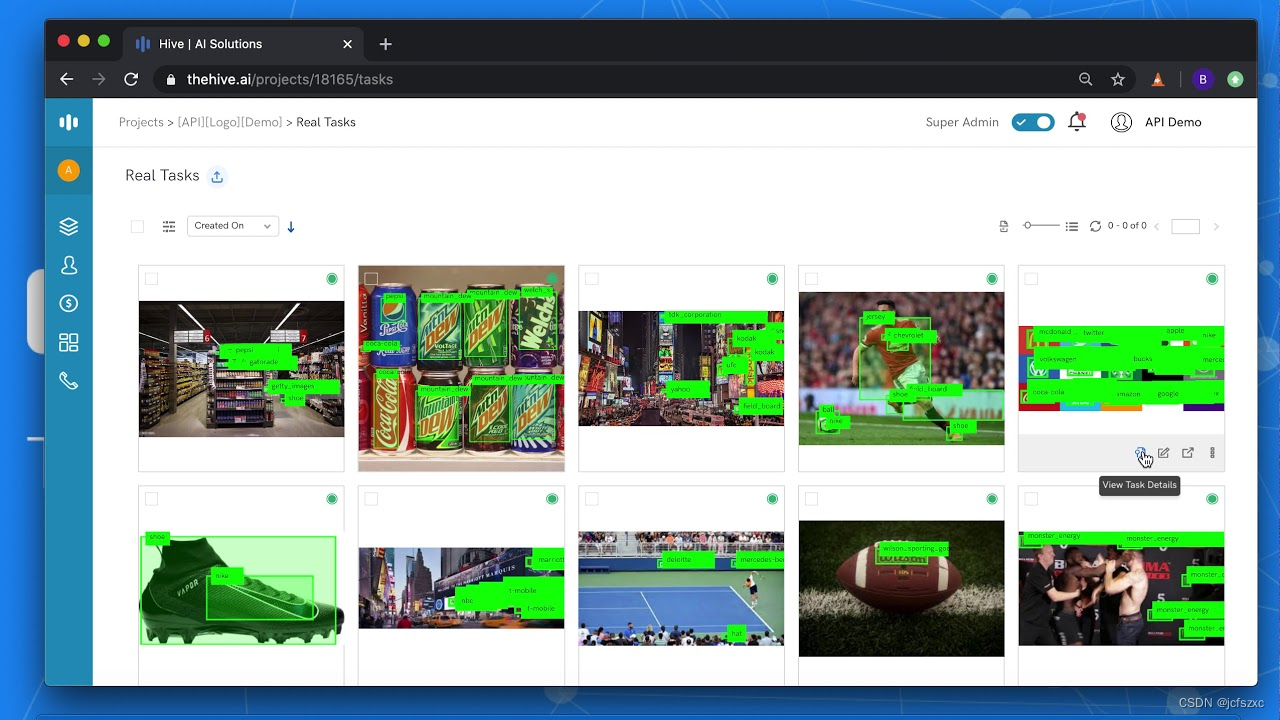Go to the previous page arrow
This screenshot has height=720, width=1280.
click(1157, 227)
